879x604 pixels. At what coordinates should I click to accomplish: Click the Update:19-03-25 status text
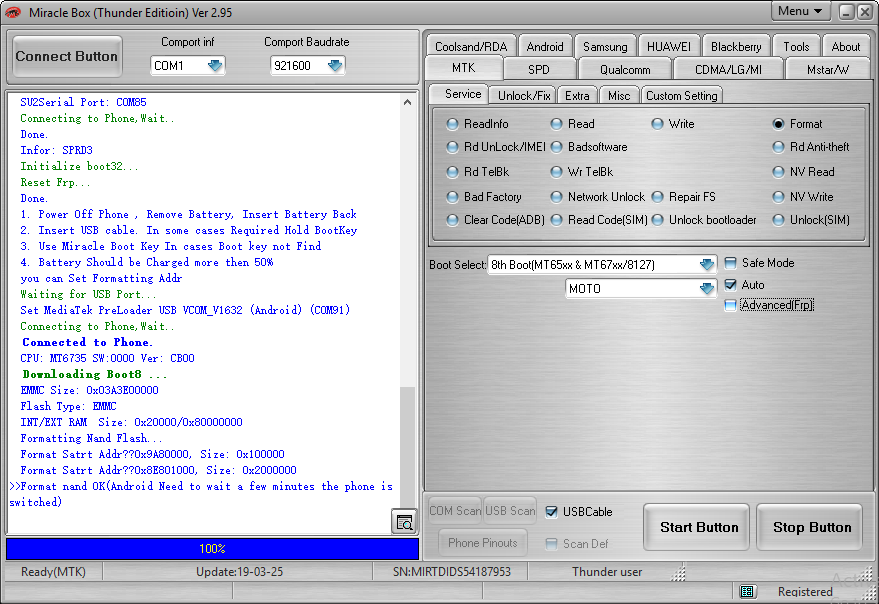(239, 571)
